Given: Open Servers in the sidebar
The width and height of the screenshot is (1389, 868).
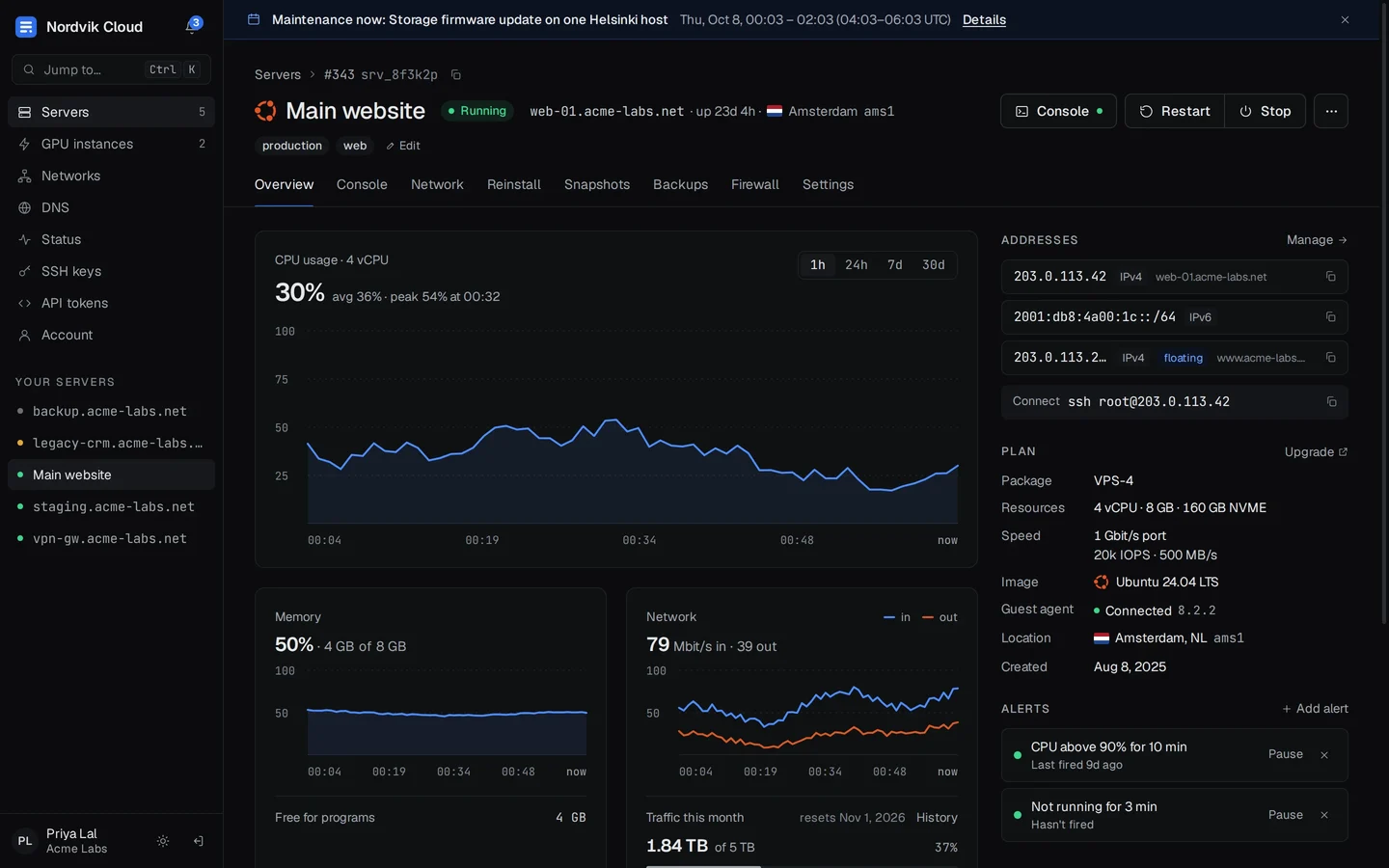Looking at the screenshot, I should pos(111,112).
